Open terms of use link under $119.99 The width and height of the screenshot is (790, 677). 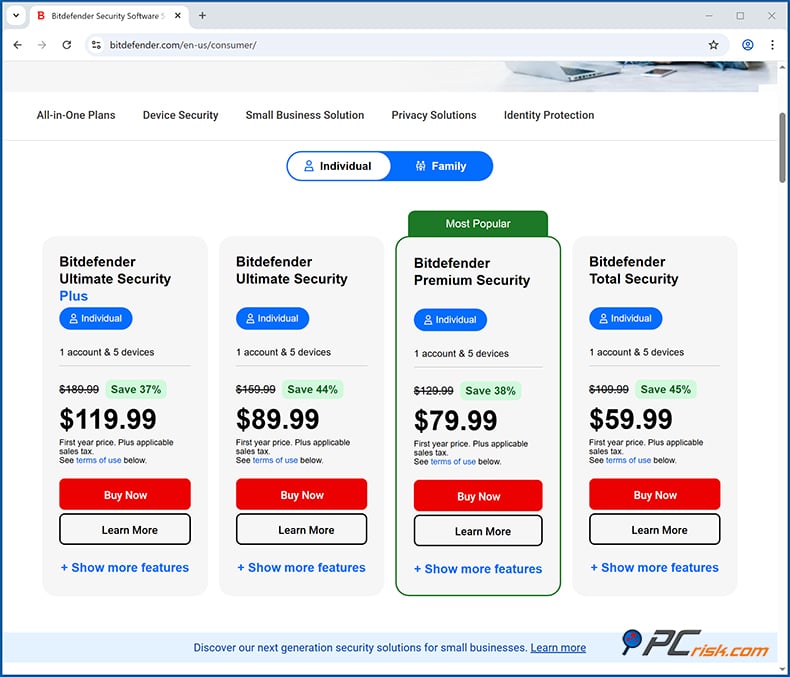99,460
